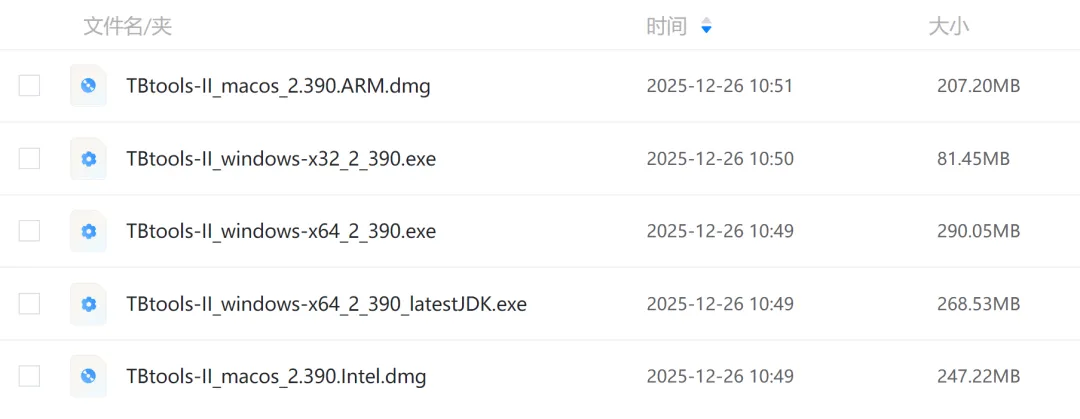
Task: Enable the checkbox for the latestJDK.exe file
Action: (x=30, y=304)
